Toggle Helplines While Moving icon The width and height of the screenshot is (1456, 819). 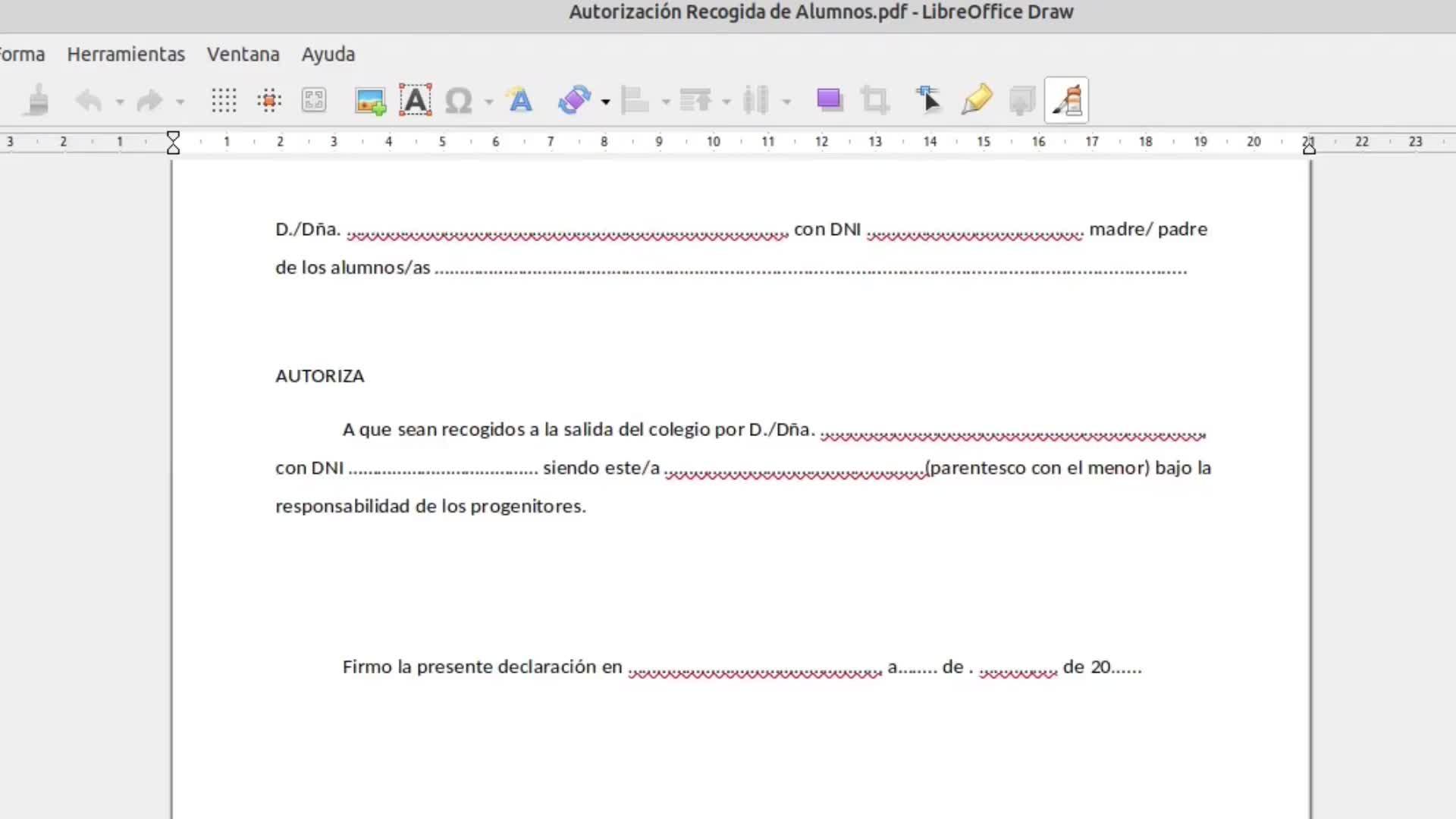pos(269,100)
